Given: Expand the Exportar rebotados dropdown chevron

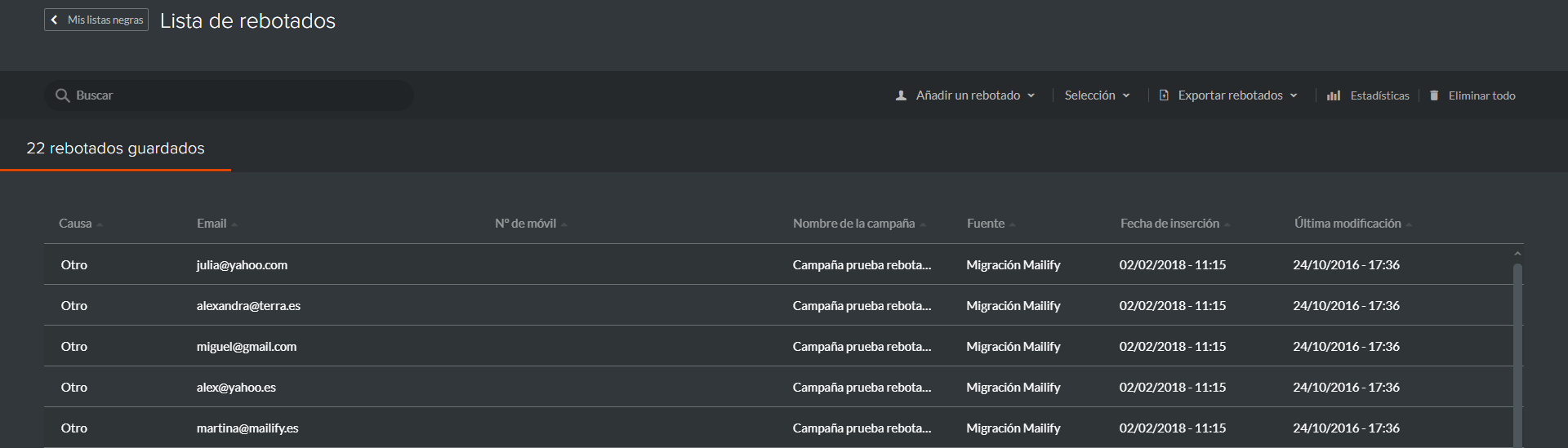Looking at the screenshot, I should point(1294,95).
